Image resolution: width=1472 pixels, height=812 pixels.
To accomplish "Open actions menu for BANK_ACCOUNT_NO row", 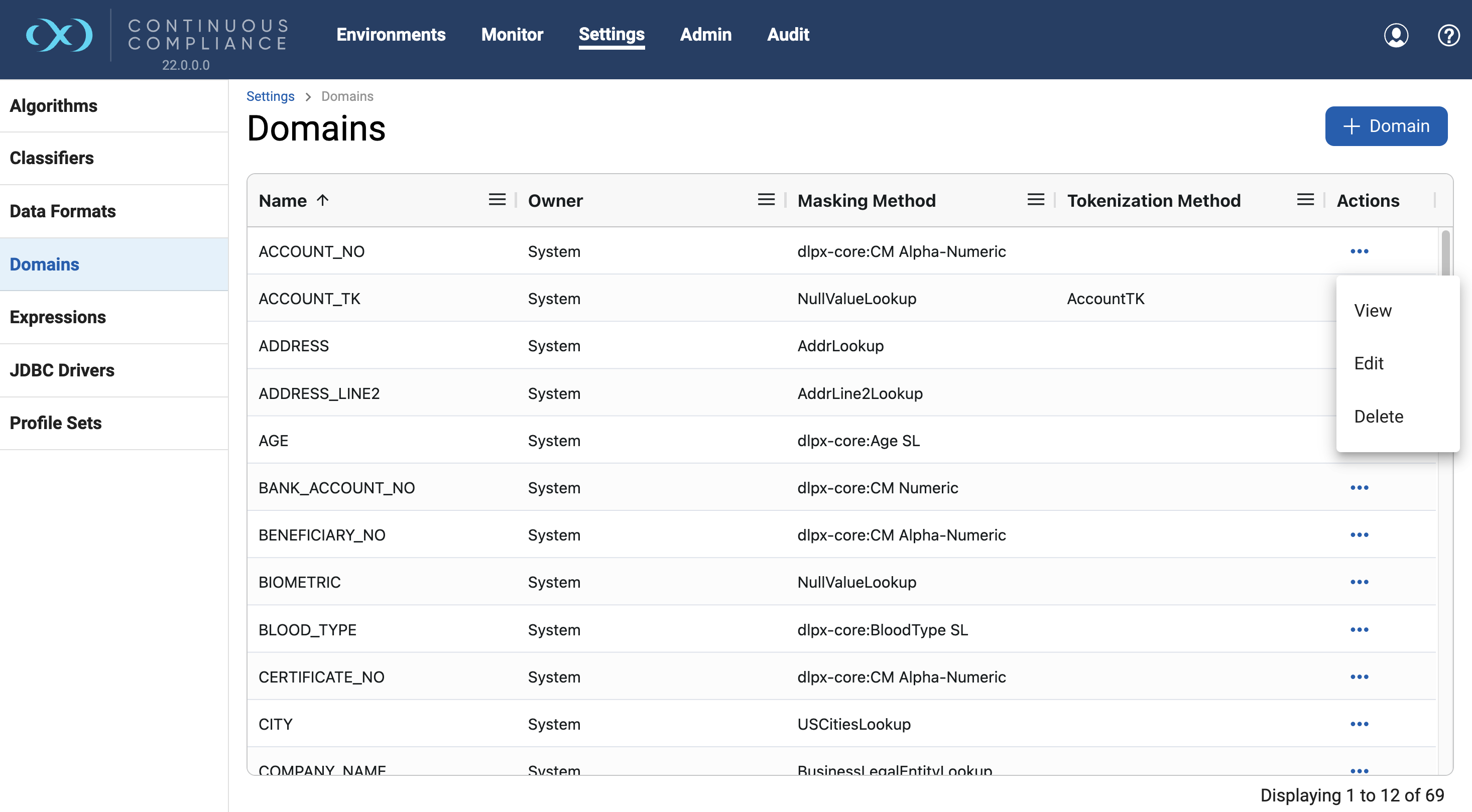I will tap(1359, 488).
